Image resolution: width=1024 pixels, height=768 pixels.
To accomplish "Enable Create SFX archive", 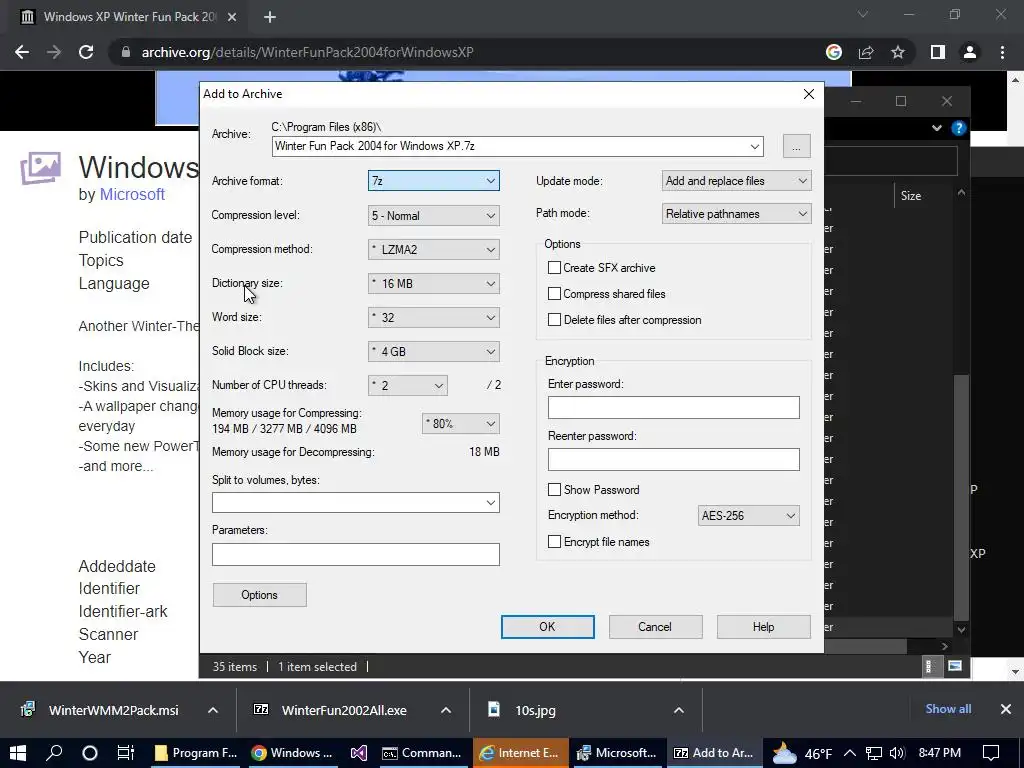I will (x=554, y=268).
